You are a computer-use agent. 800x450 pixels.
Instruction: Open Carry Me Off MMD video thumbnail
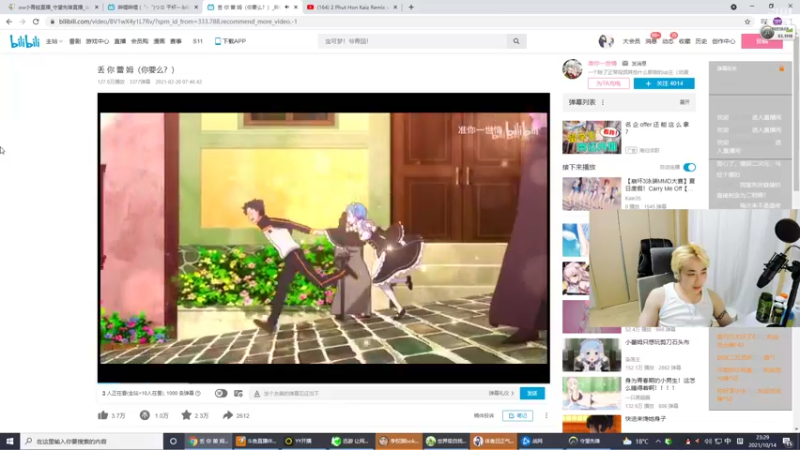[x=591, y=193]
